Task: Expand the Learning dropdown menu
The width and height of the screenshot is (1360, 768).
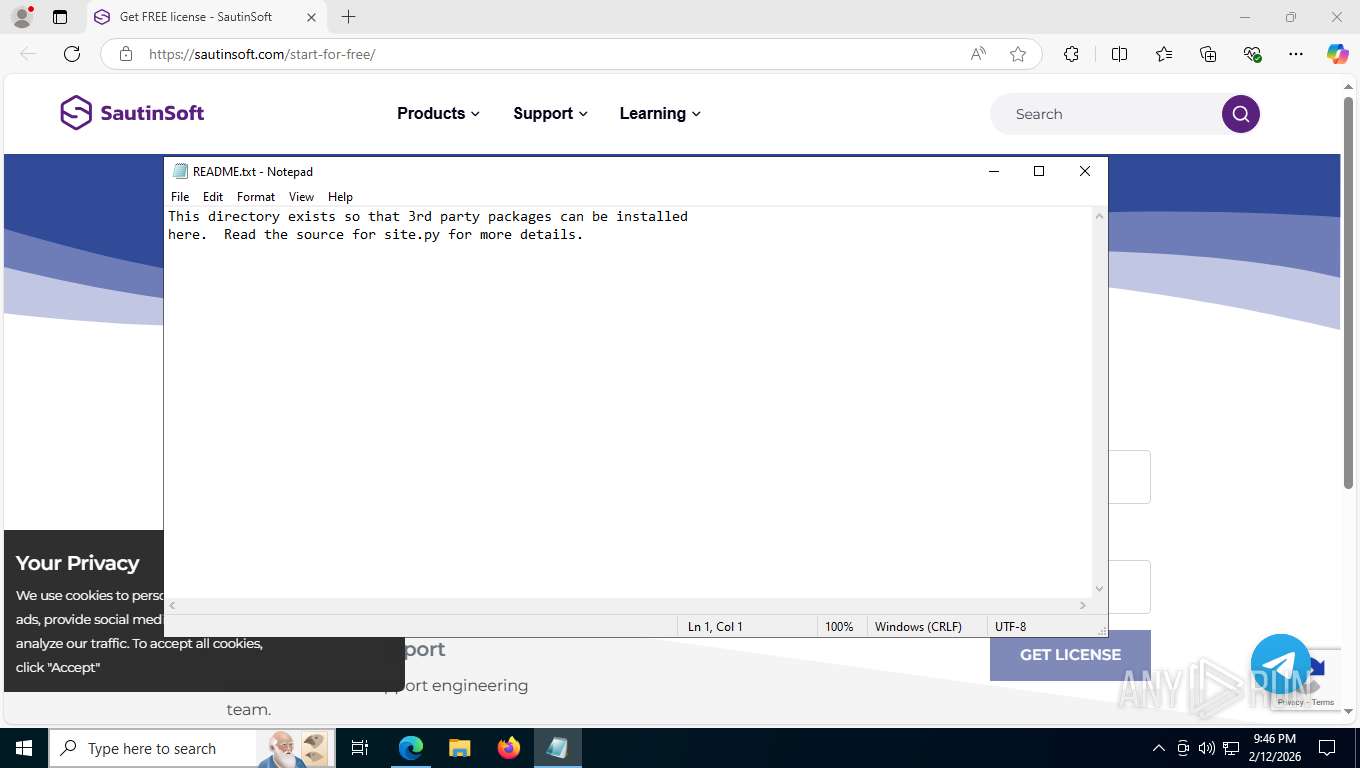Action: pyautogui.click(x=660, y=113)
